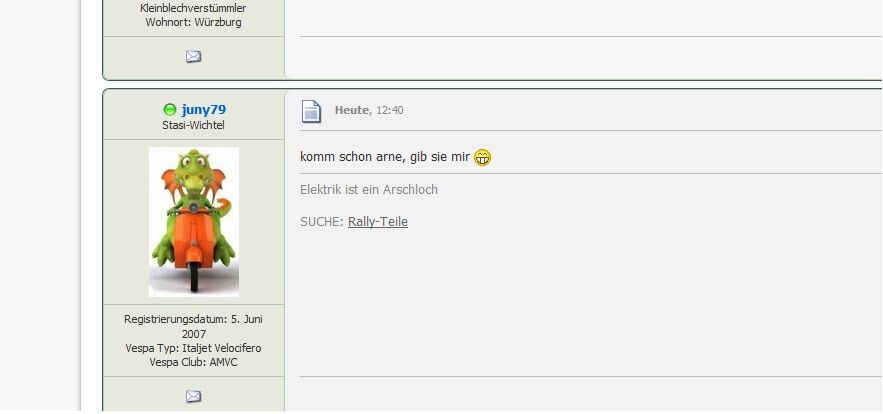Click the SUCHE: label in signature
883x414 pixels.
(322, 222)
